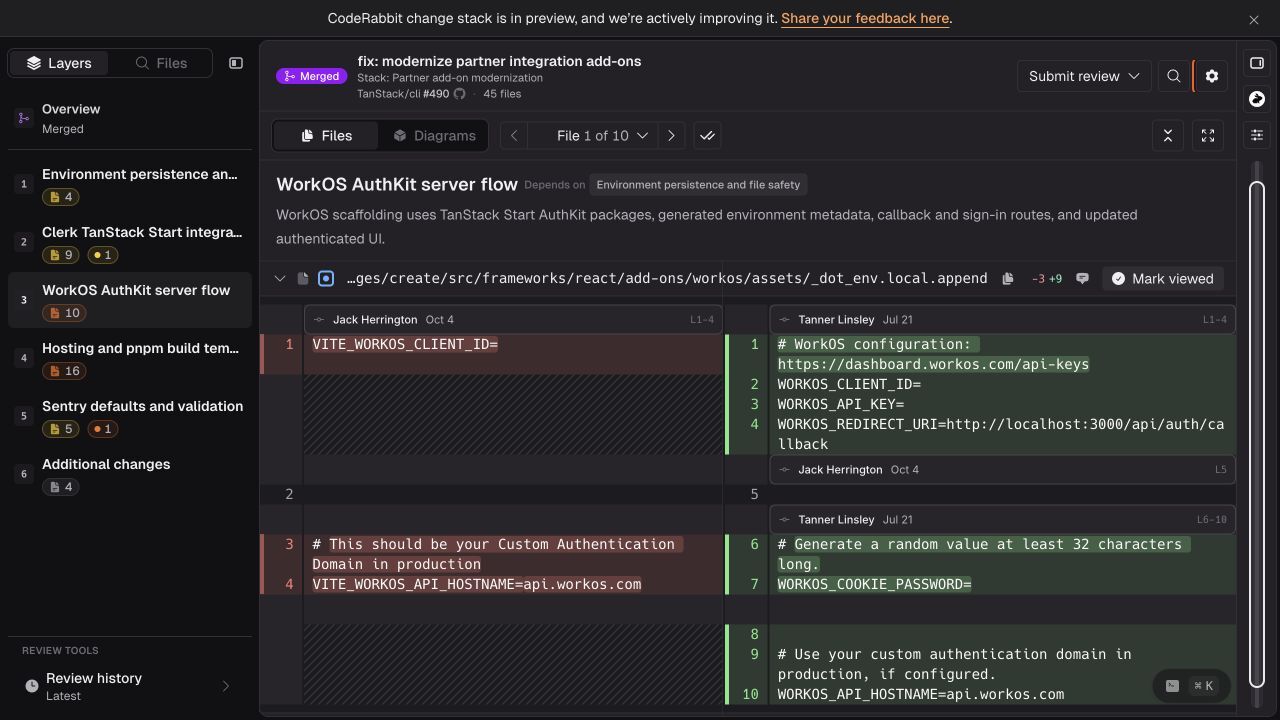Open the Submit review dropdown

(x=1084, y=76)
